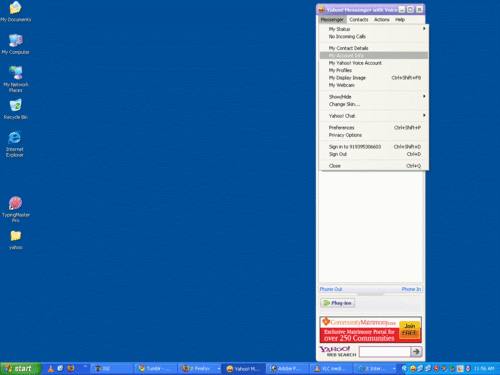Image resolution: width=500 pixels, height=375 pixels.
Task: Switch to Tumblr Chrome taskbar button
Action: point(155,369)
